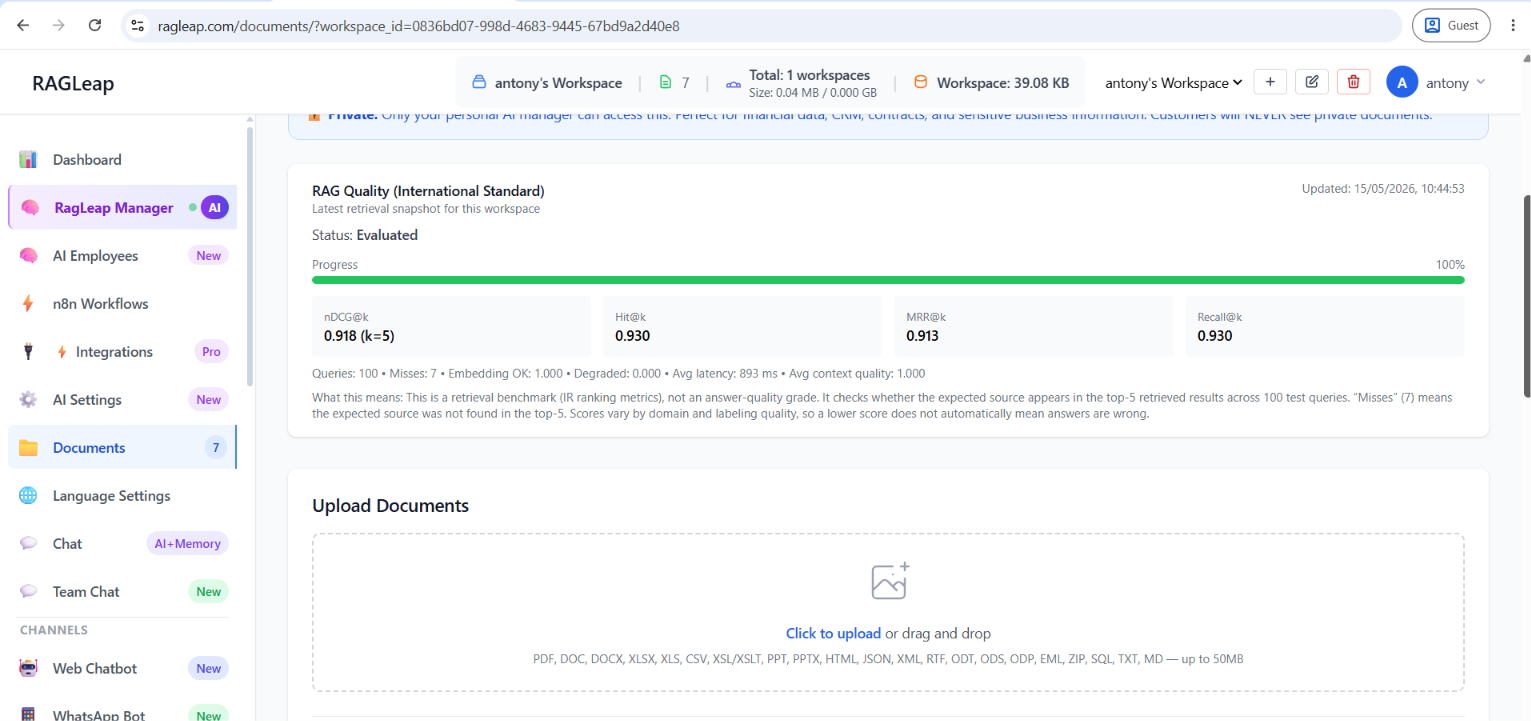Click the AI Employees brain icon

29,256
